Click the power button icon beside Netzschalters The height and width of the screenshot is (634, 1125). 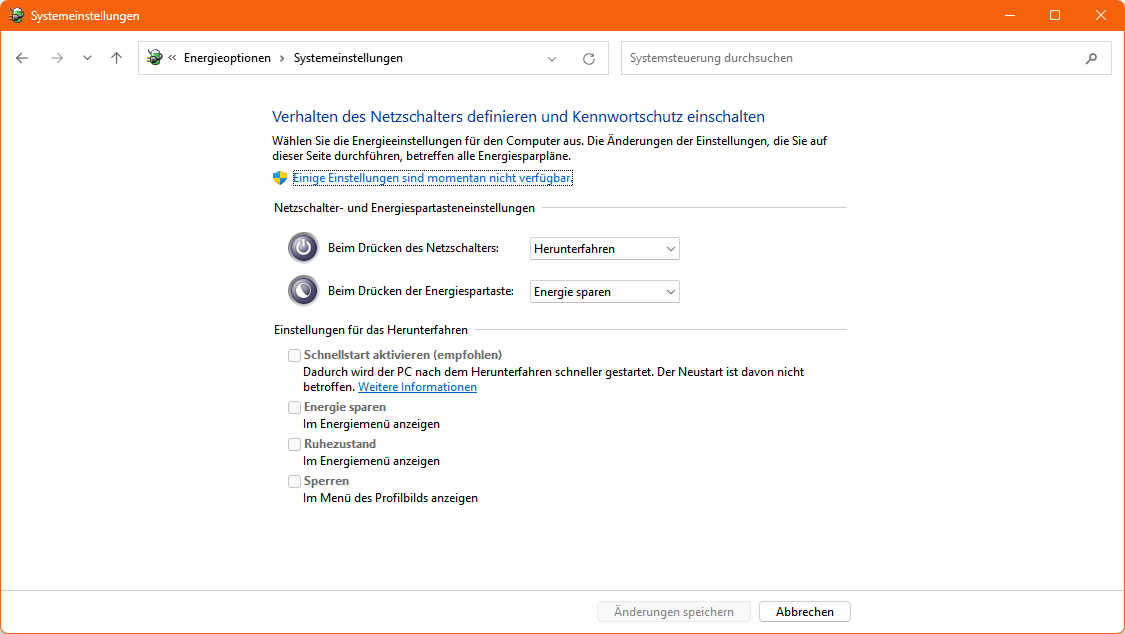(x=303, y=247)
